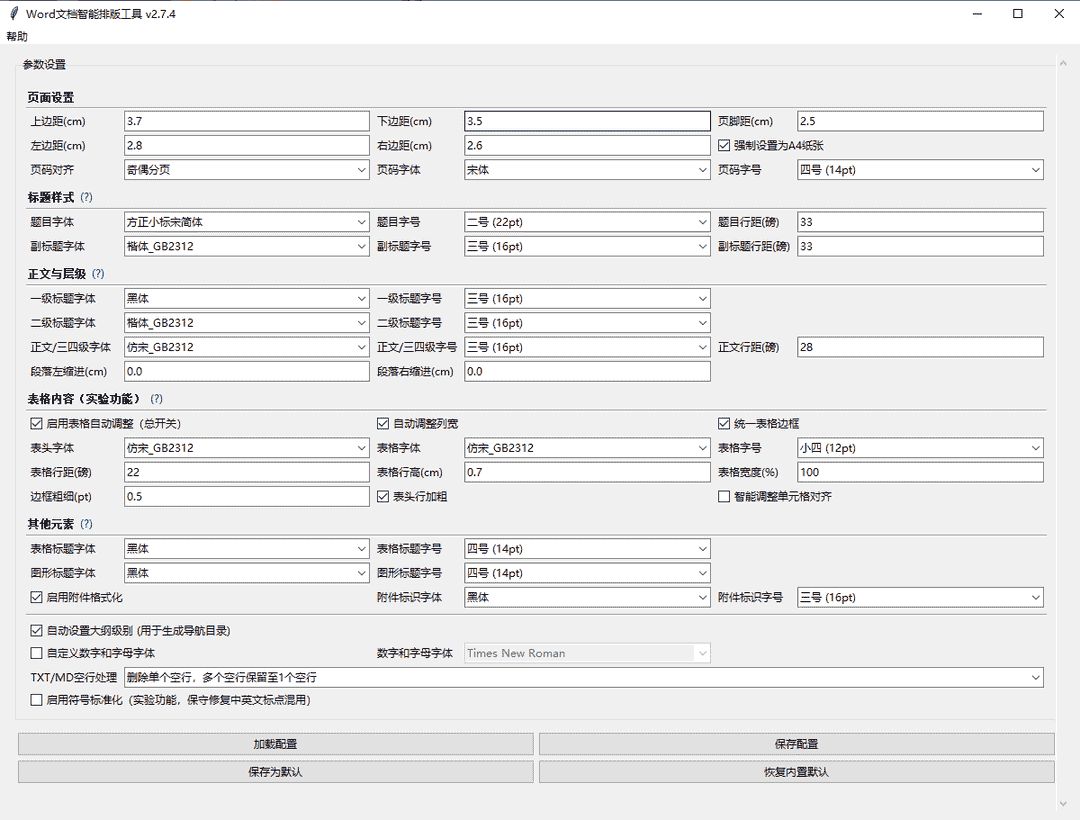The width and height of the screenshot is (1080, 820).
Task: Click the 右边距(cm) input field
Action: point(587,145)
